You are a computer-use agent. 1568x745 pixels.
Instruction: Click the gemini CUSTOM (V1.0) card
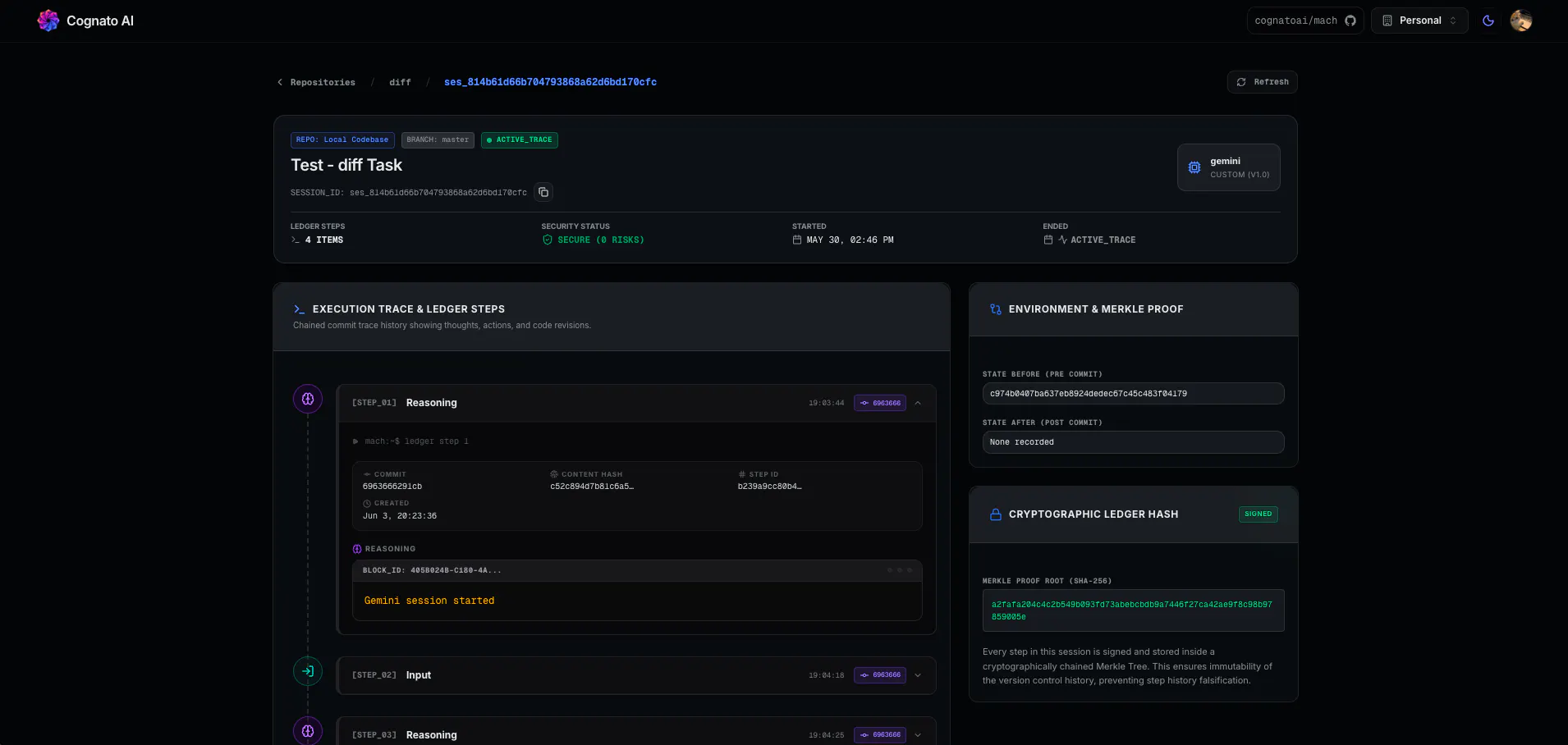pos(1228,167)
